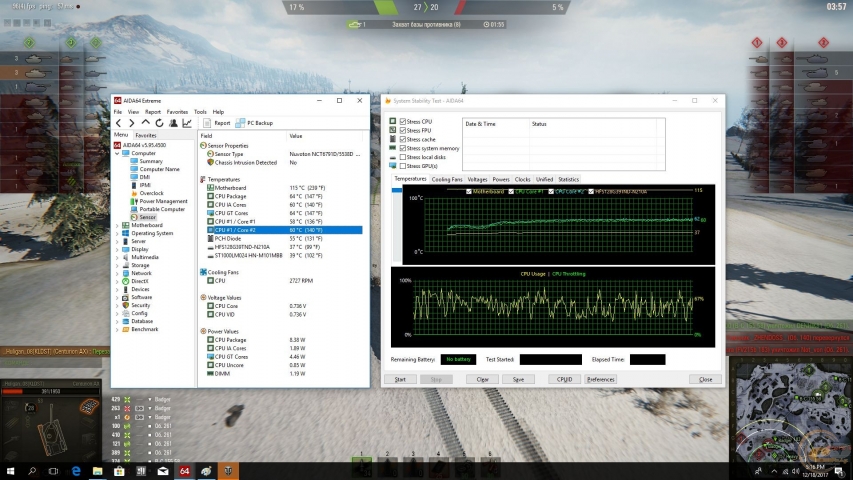Toggle Stress system memory checkbox
The width and height of the screenshot is (853, 480).
pyautogui.click(x=403, y=148)
